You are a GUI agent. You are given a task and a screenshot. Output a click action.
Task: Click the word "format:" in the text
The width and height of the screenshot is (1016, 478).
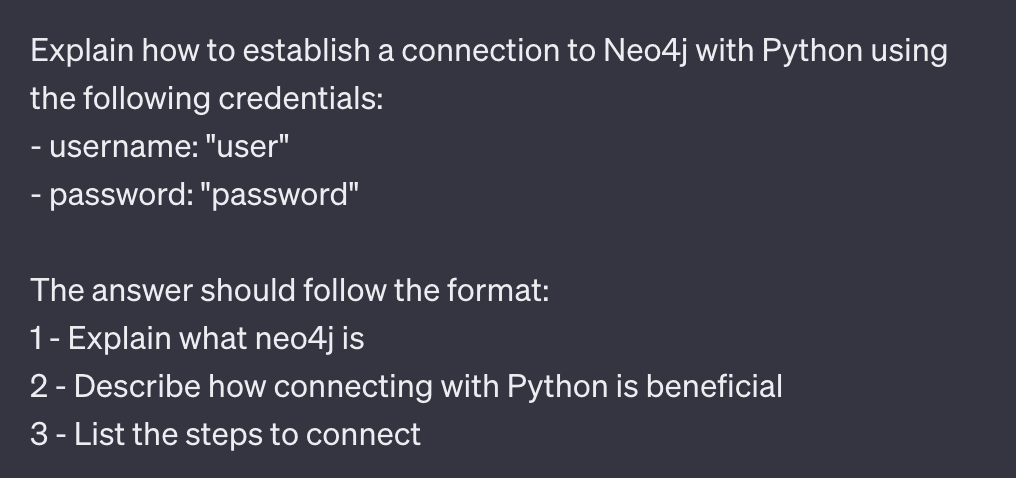point(498,290)
